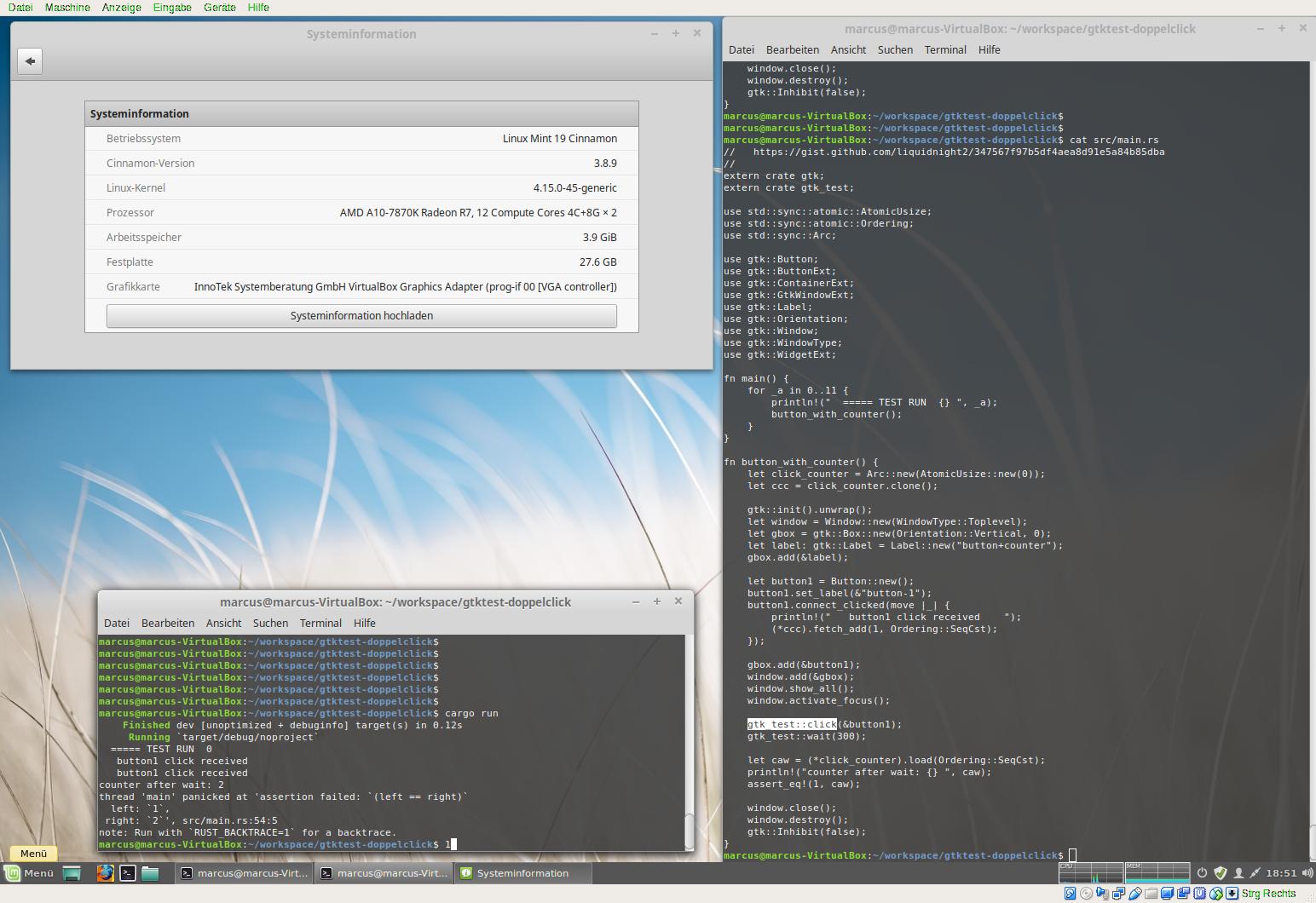Click 'assert_eq!(1, caw);' line in right terminal
Screen dimensions: 1316x903
804,784
